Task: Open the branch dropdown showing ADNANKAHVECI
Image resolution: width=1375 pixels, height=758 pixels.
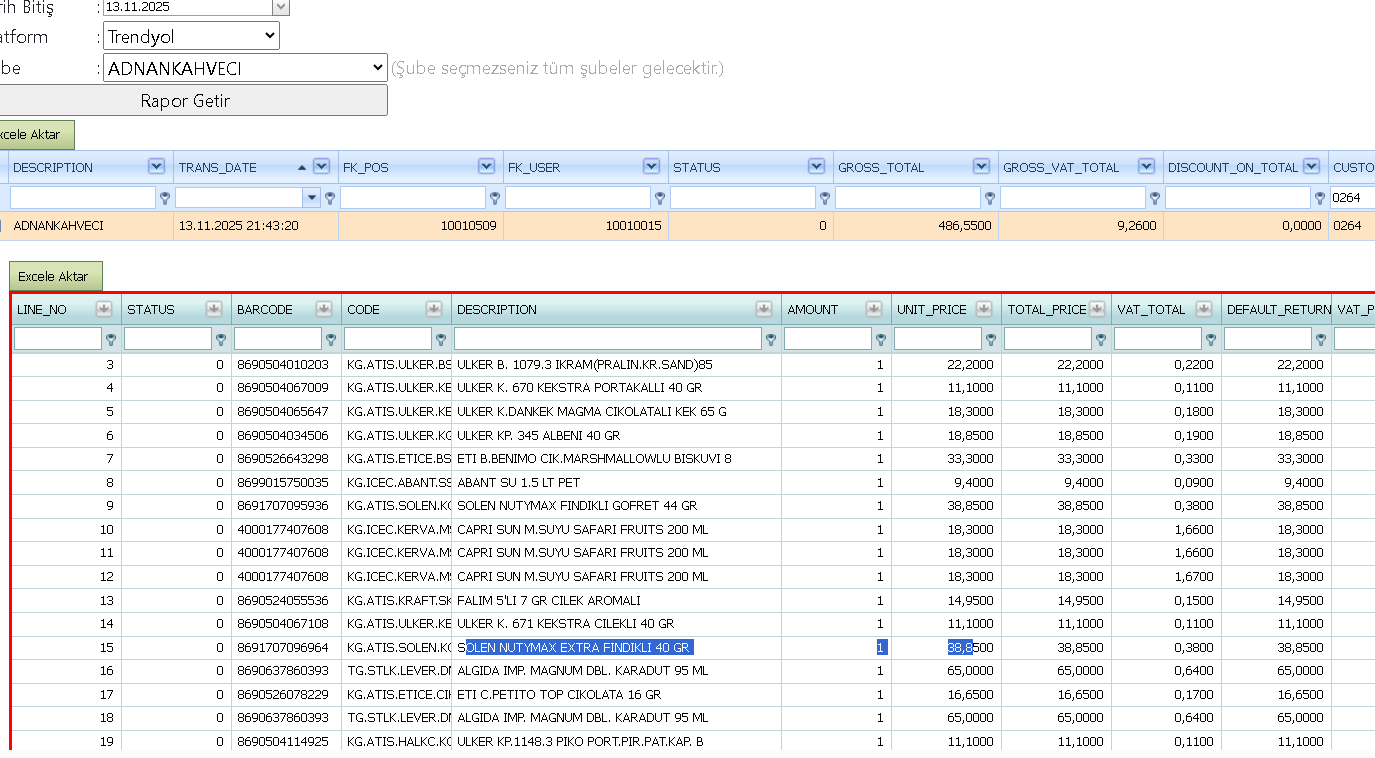Action: (245, 68)
